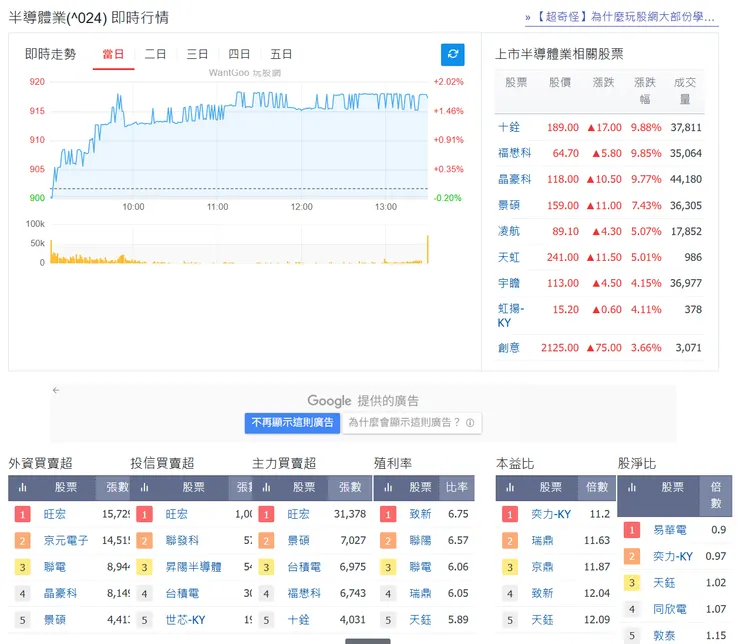Viewport: 740px width, 644px height.
Task: Click 聯電 in 外資買賣超 list
Action: coord(54,567)
